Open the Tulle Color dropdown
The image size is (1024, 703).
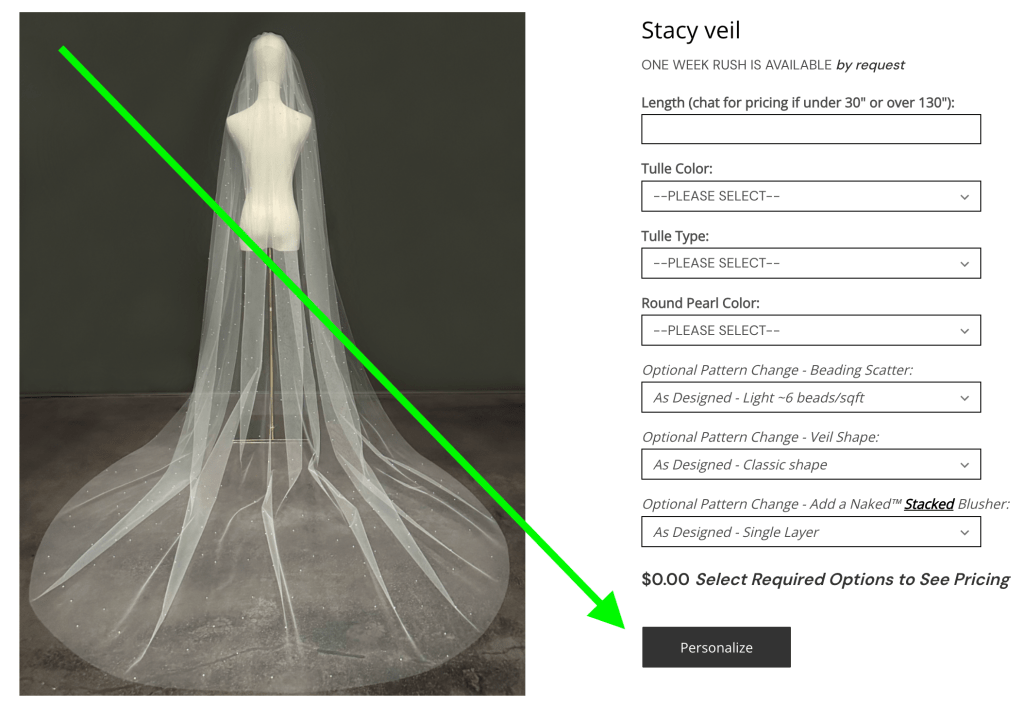[x=810, y=196]
